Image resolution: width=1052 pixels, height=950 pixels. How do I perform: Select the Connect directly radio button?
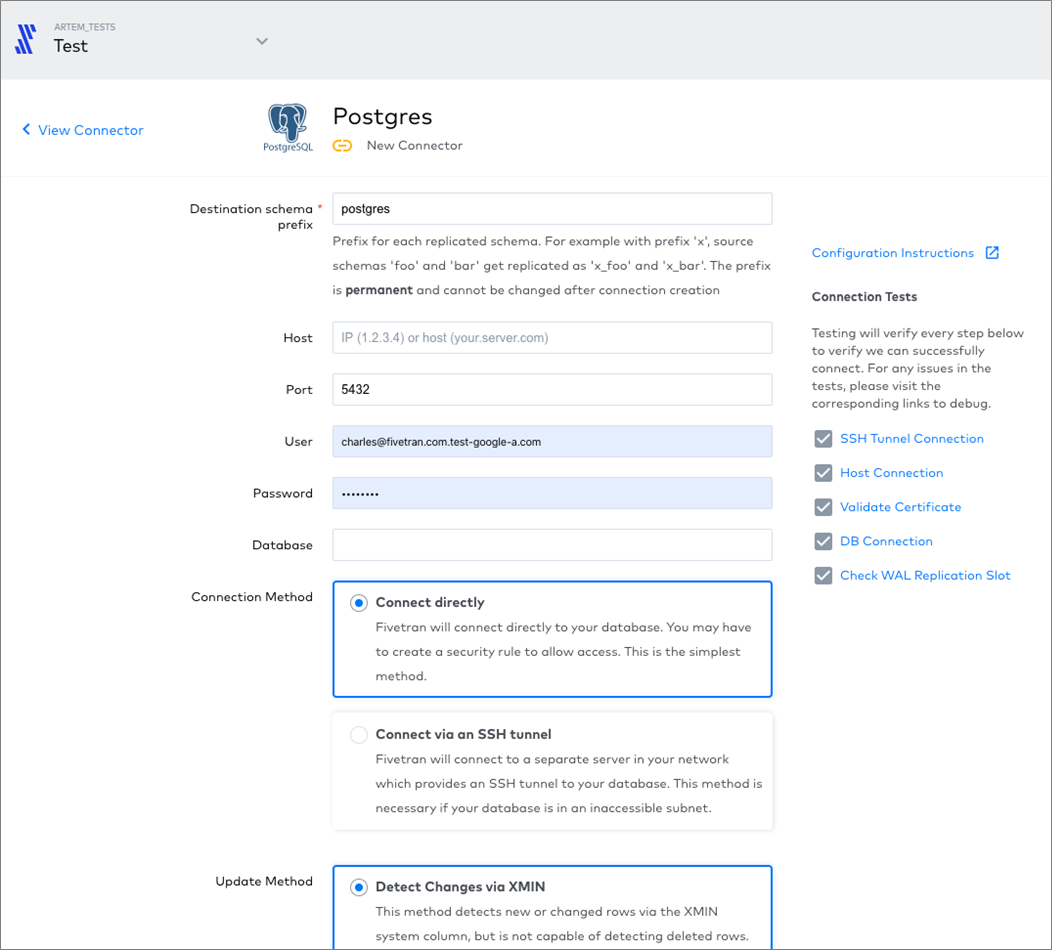[x=359, y=603]
